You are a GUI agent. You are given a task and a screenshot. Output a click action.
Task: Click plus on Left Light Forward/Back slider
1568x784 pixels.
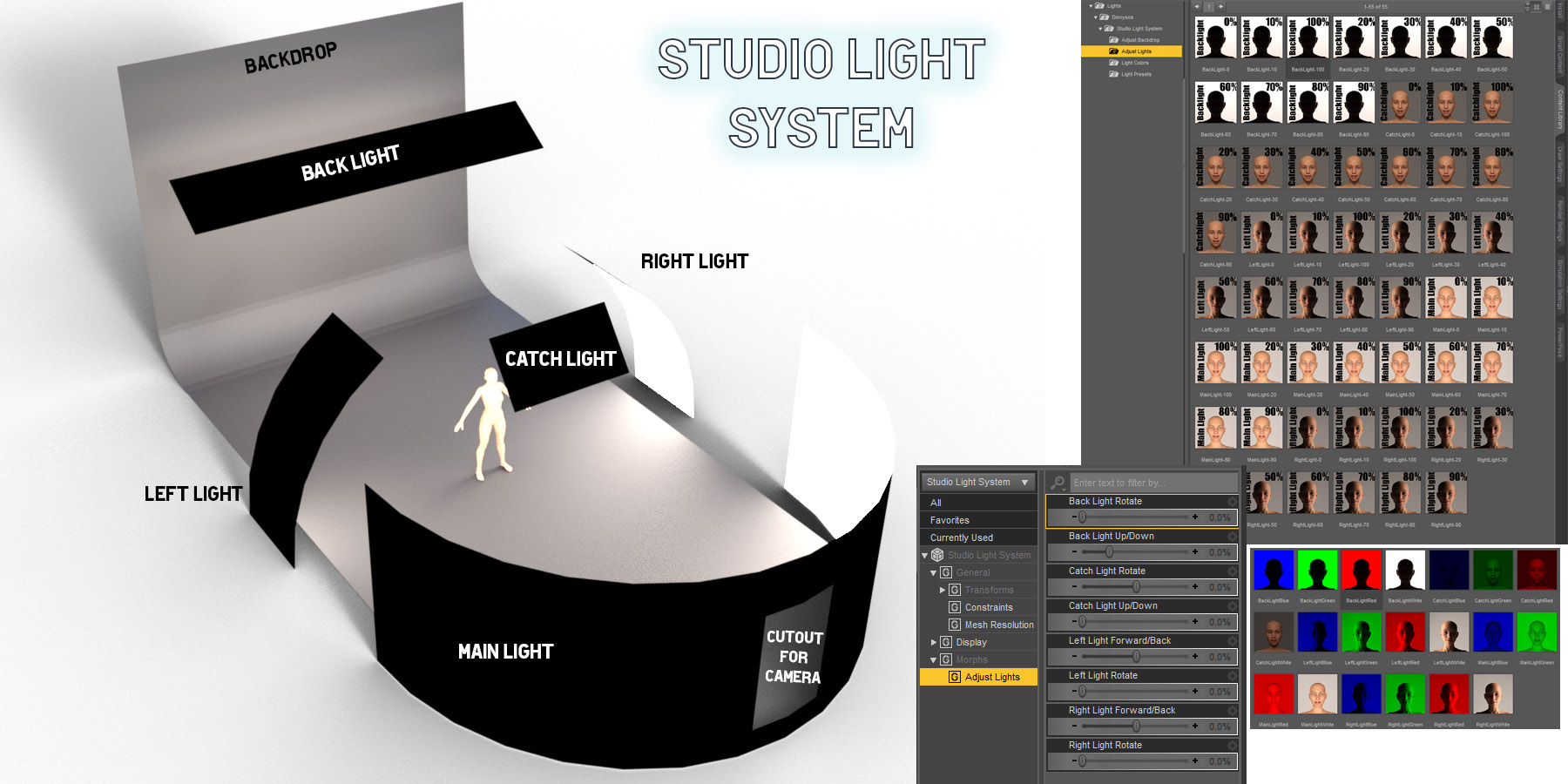tap(1195, 657)
